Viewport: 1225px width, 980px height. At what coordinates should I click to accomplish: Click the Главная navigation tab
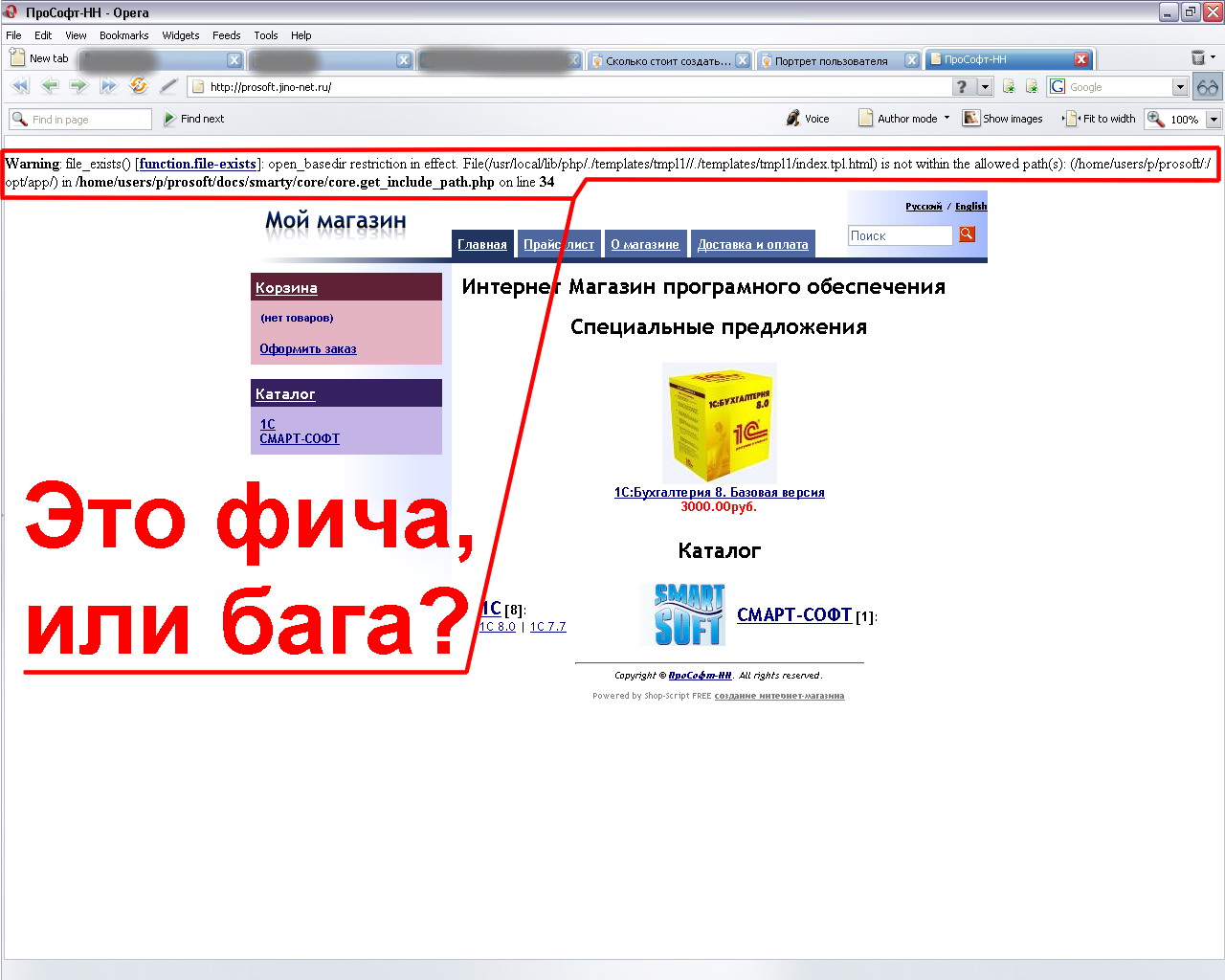point(482,244)
